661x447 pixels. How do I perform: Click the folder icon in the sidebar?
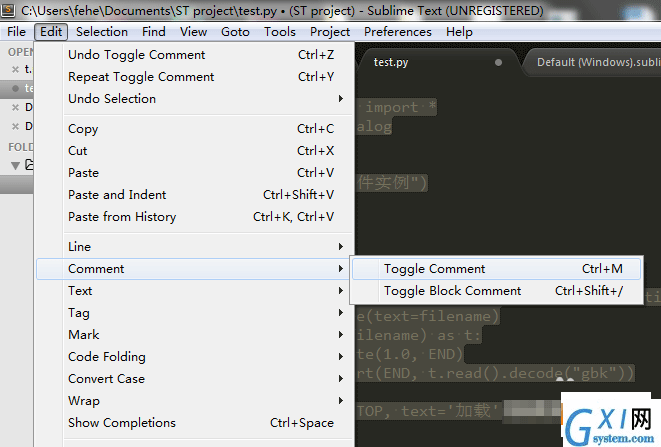29,164
